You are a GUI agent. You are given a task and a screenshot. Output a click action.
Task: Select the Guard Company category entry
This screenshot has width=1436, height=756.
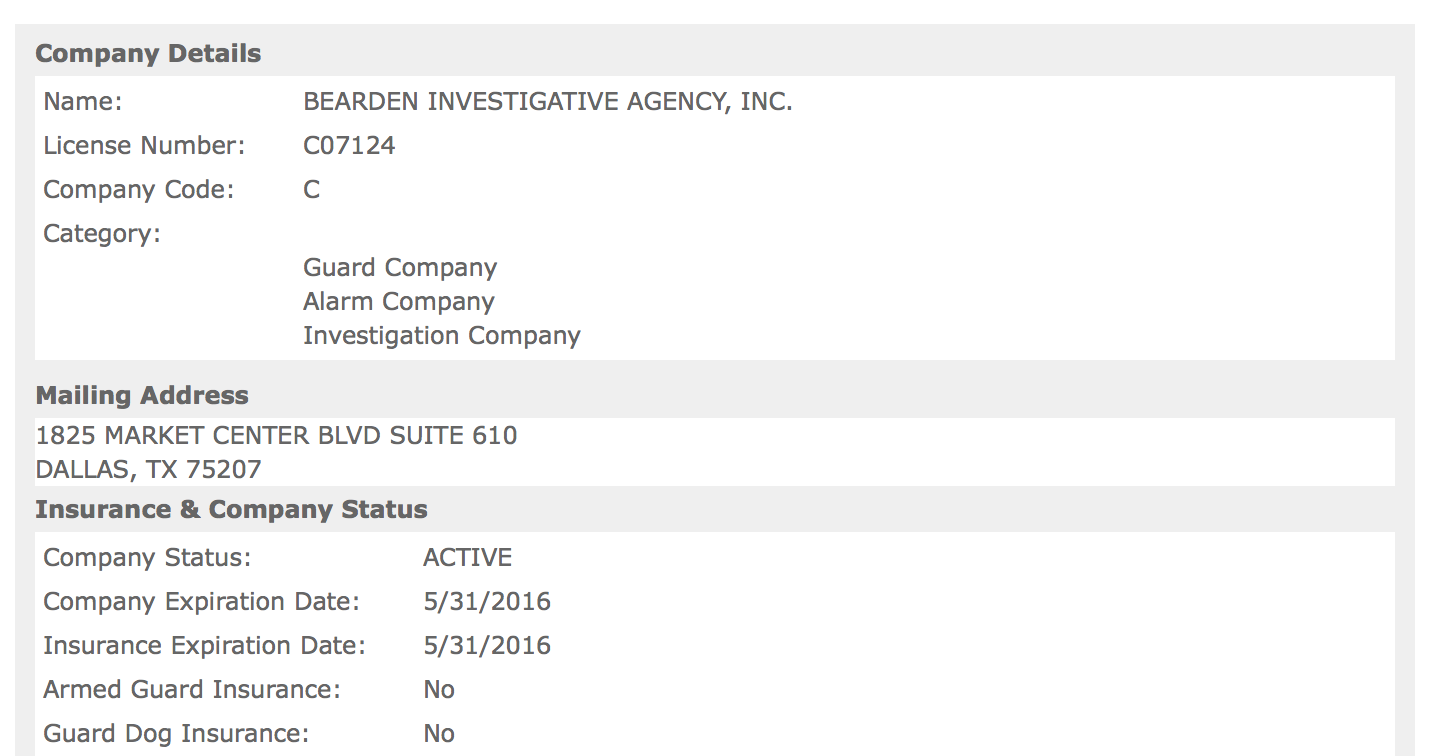400,268
